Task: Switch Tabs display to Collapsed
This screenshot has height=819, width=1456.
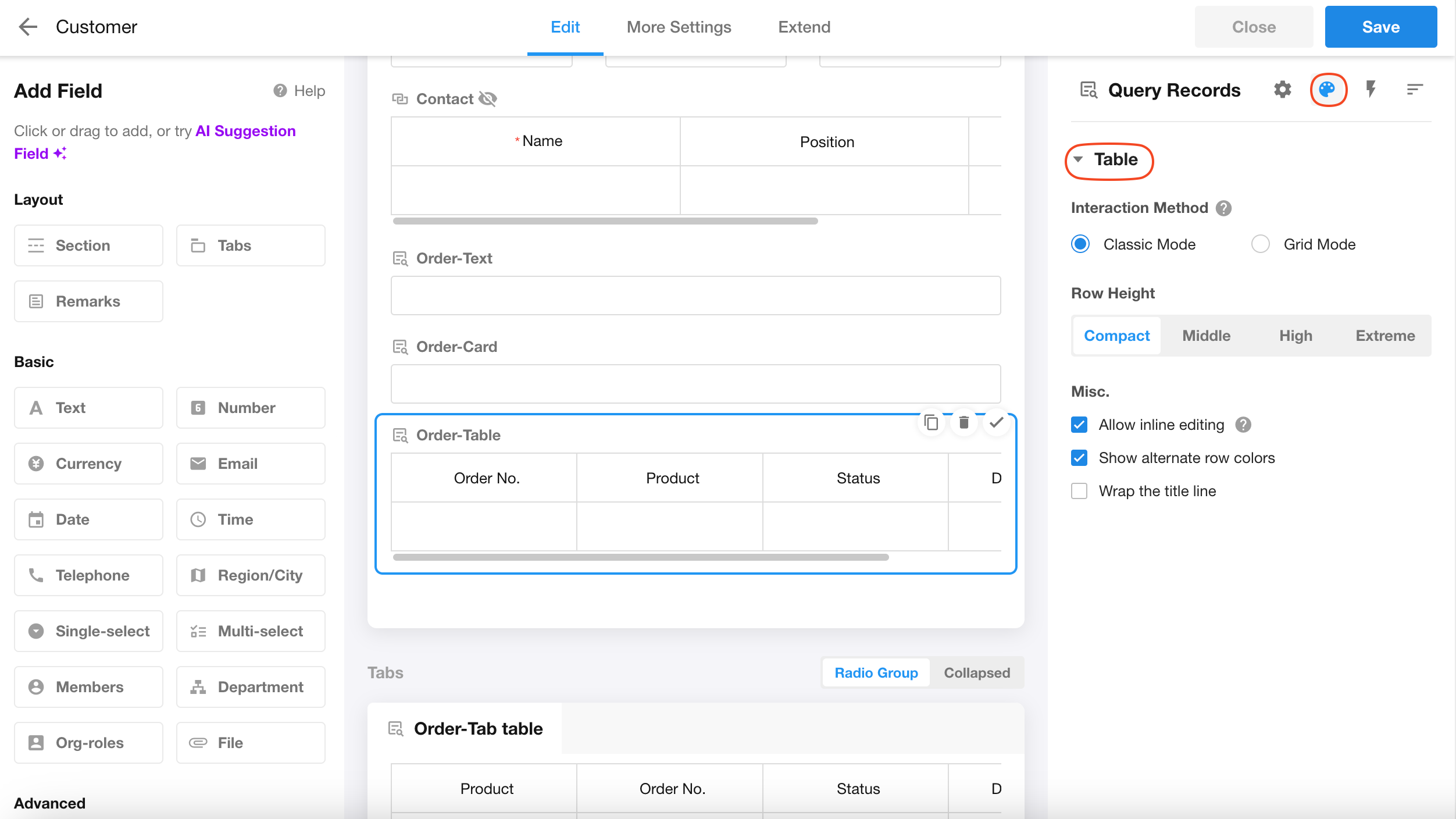Action: 976,673
